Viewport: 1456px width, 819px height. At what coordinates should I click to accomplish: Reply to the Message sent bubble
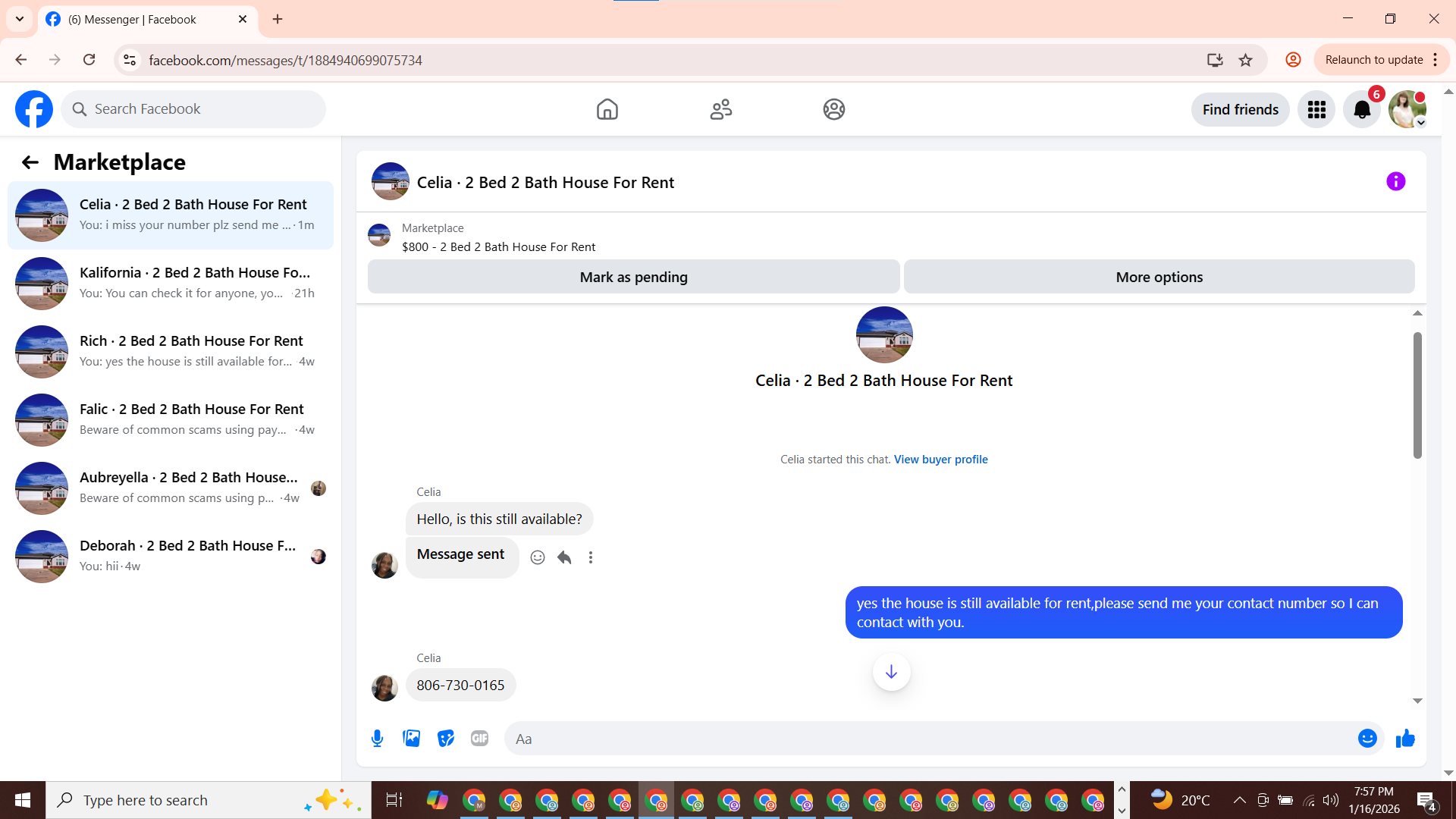click(x=564, y=558)
